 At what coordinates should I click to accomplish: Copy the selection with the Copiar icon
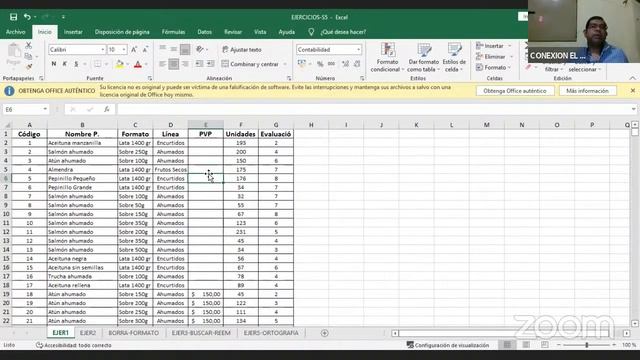28,56
